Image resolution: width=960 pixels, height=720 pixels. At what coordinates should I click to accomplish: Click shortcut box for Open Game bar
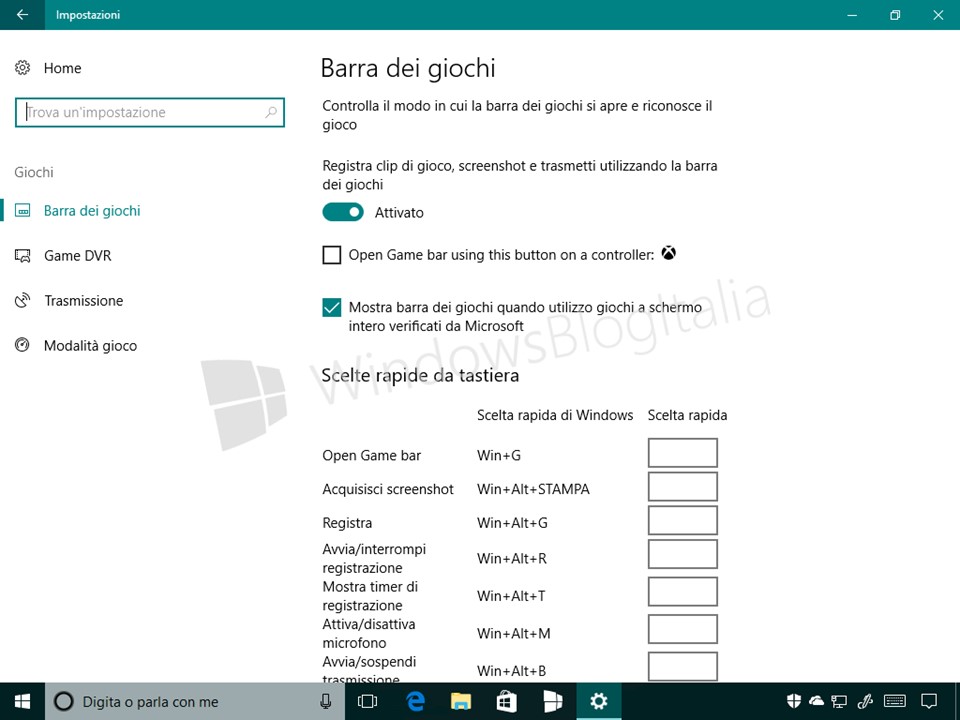tap(683, 453)
